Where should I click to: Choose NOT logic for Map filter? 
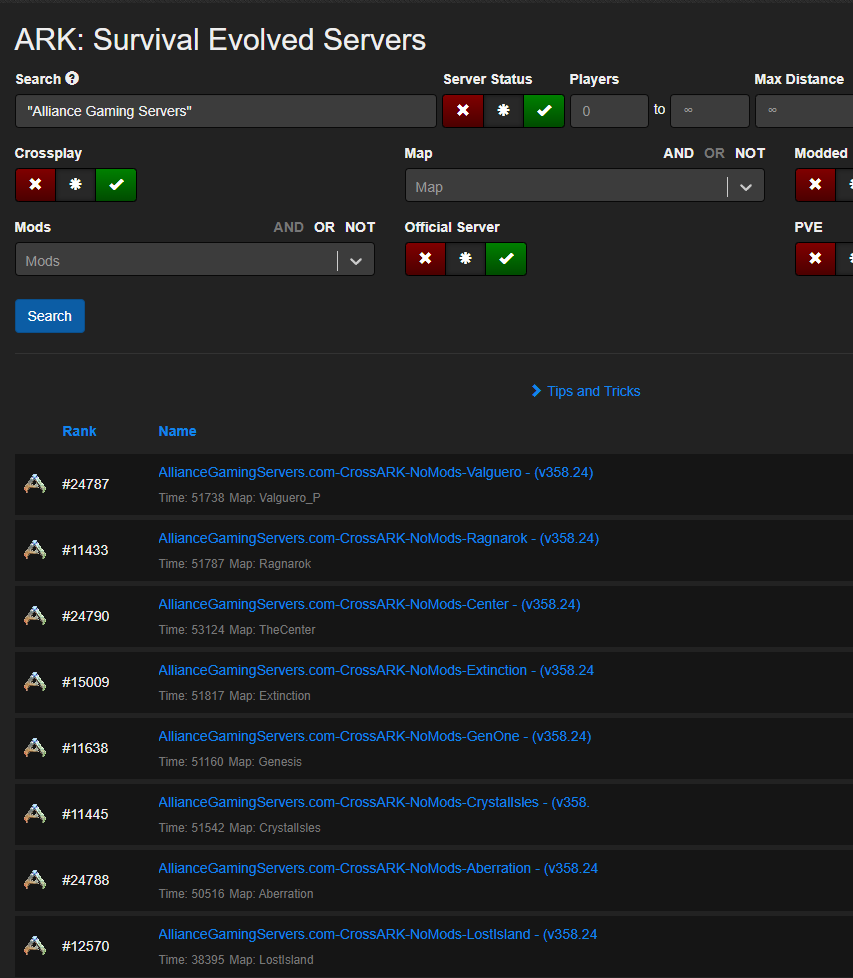[750, 153]
